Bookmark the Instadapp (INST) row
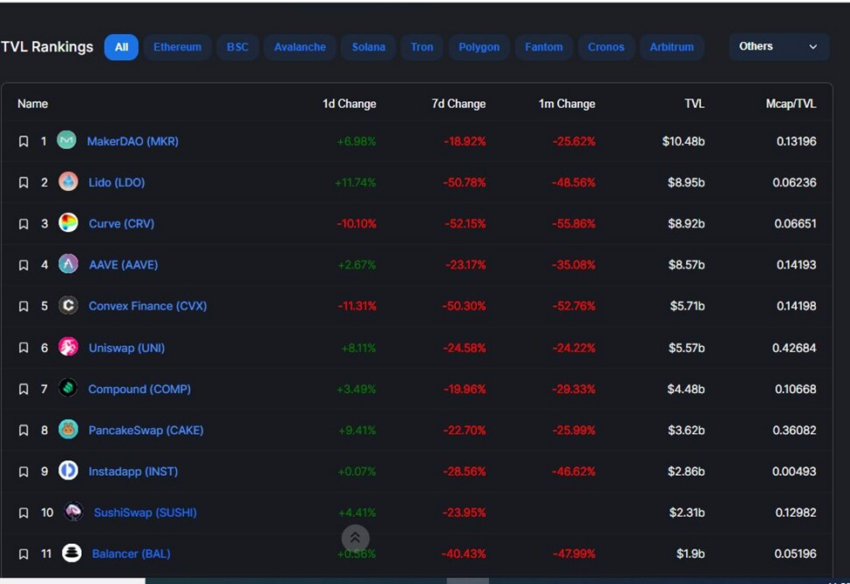The image size is (850, 584). [23, 472]
